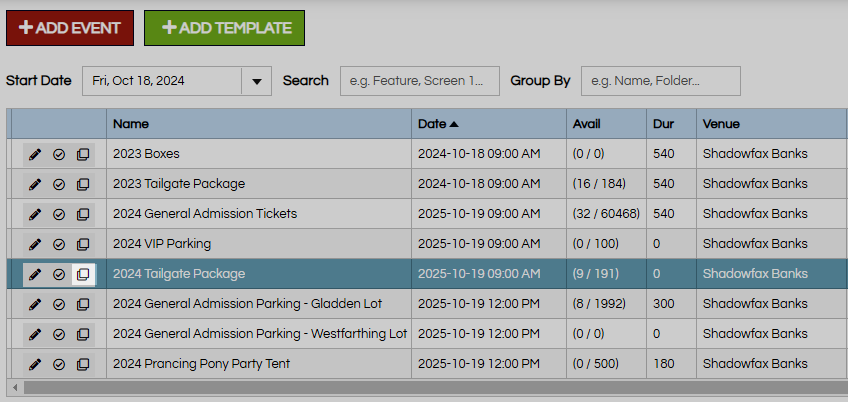
Task: Click the Group By field
Action: [660, 81]
